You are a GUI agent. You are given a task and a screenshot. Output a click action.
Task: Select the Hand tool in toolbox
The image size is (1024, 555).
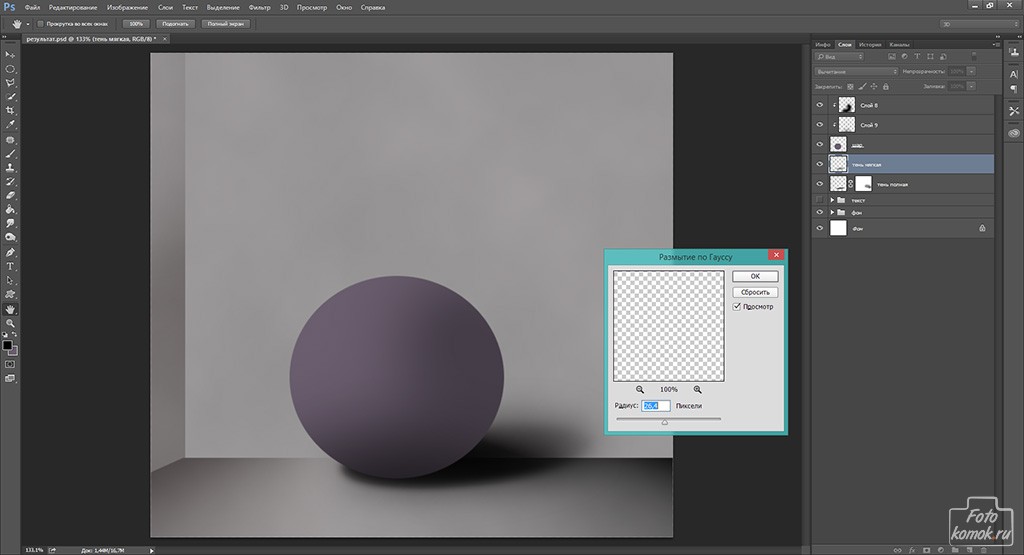tap(10, 309)
